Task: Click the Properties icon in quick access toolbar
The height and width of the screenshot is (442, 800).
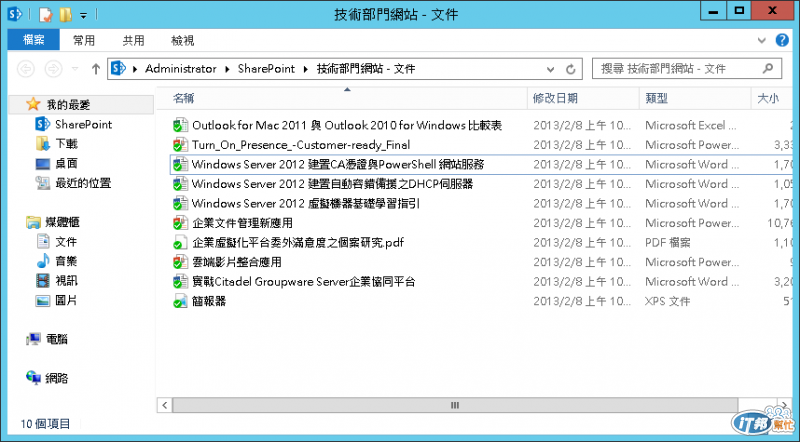Action: pyautogui.click(x=45, y=14)
